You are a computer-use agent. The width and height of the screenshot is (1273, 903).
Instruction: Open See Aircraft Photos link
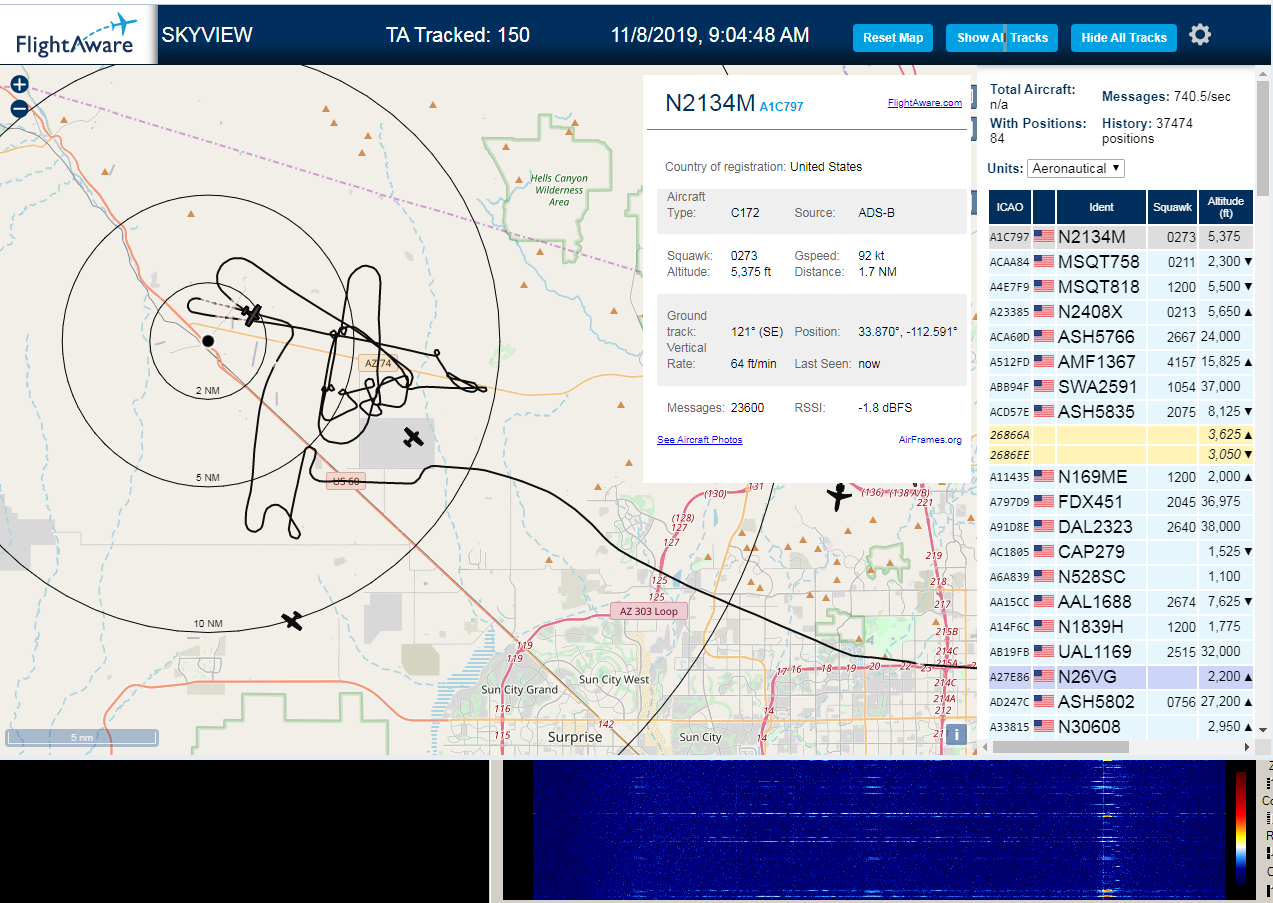click(699, 440)
